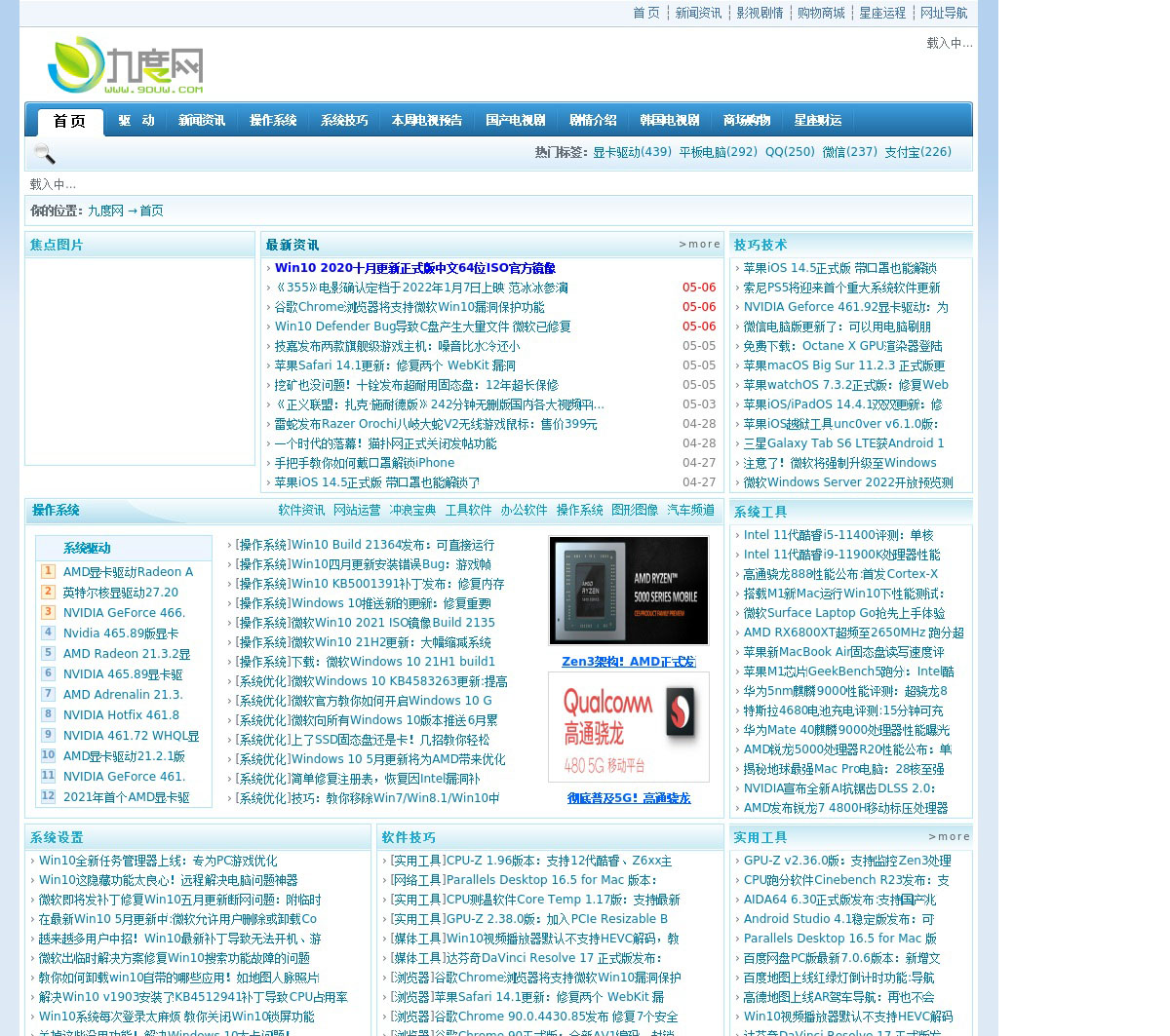The image size is (1170, 1036).
Task: Open the 操作系统 navigation menu item
Action: pos(273,121)
